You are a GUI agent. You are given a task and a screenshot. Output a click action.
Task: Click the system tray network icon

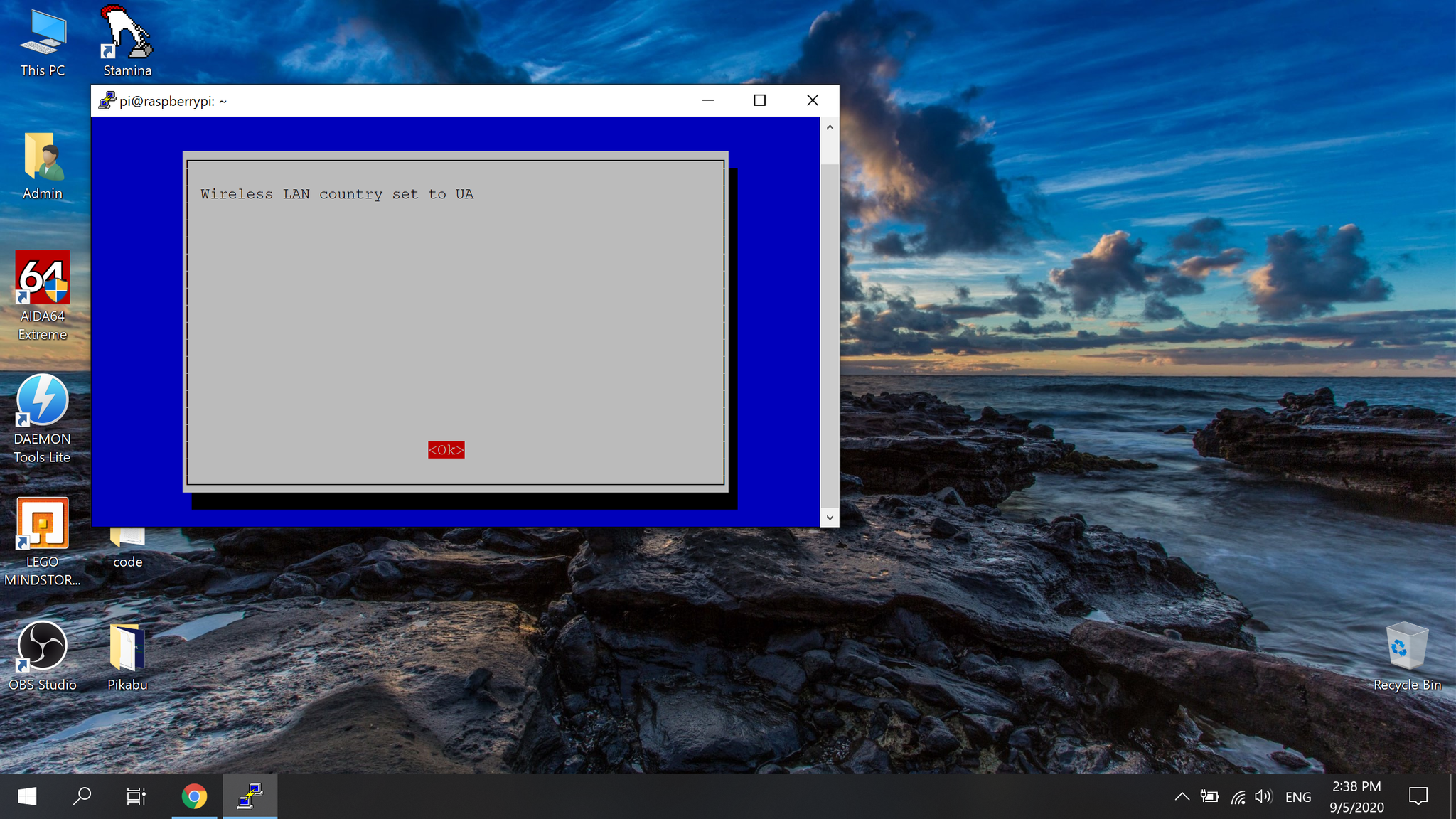pyautogui.click(x=1237, y=796)
